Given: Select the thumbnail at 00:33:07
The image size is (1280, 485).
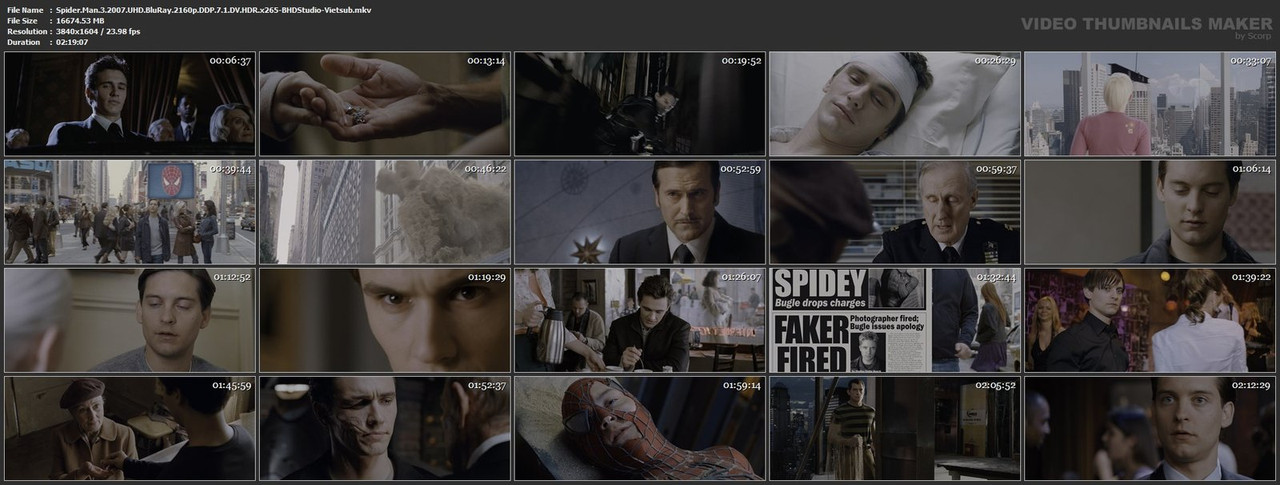Looking at the screenshot, I should click(x=1150, y=103).
